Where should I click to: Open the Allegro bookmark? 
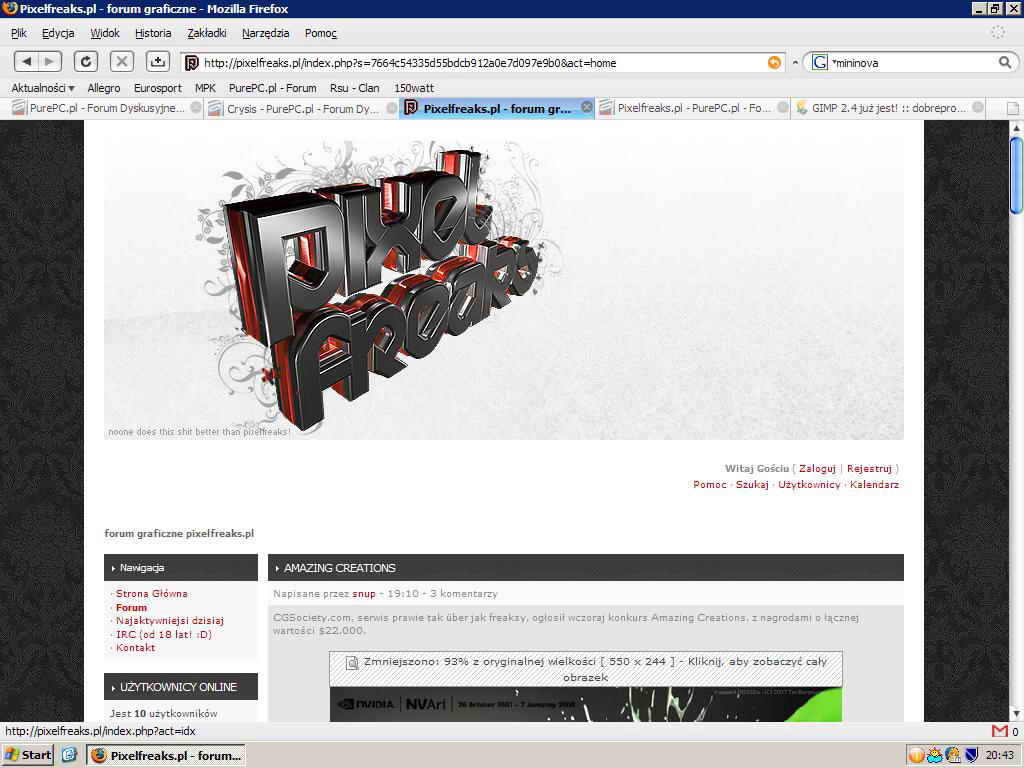pos(104,88)
